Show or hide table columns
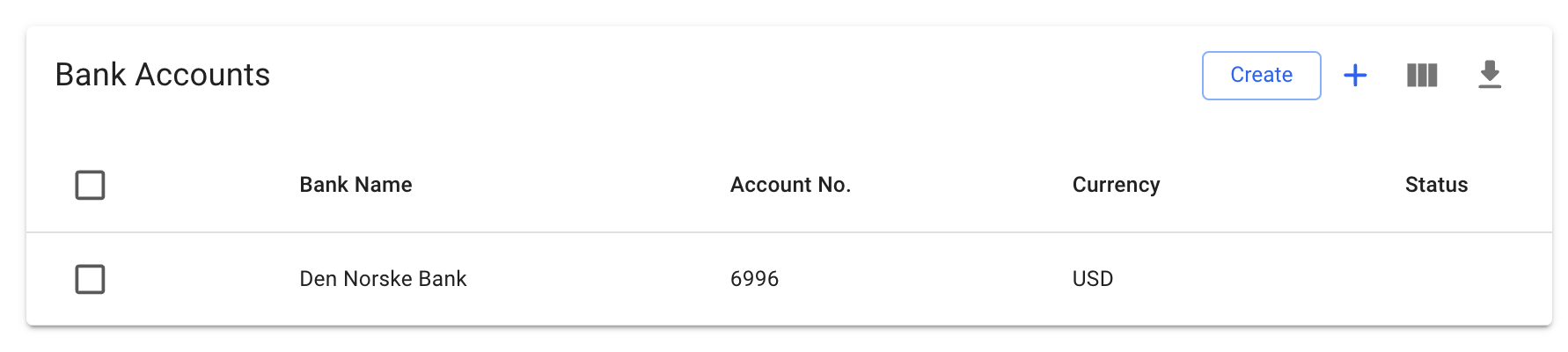1568x352 pixels. [x=1422, y=76]
